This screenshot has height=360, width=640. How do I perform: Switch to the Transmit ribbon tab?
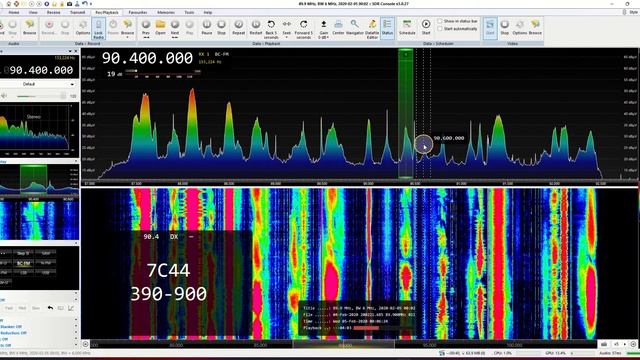pos(78,13)
